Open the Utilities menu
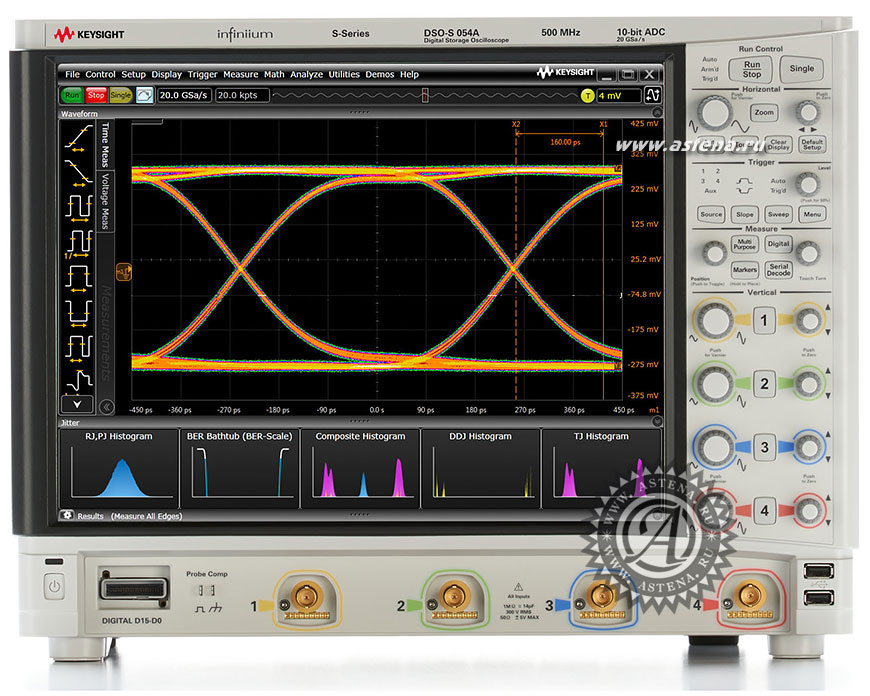Image resolution: width=870 pixels, height=696 pixels. [x=344, y=74]
